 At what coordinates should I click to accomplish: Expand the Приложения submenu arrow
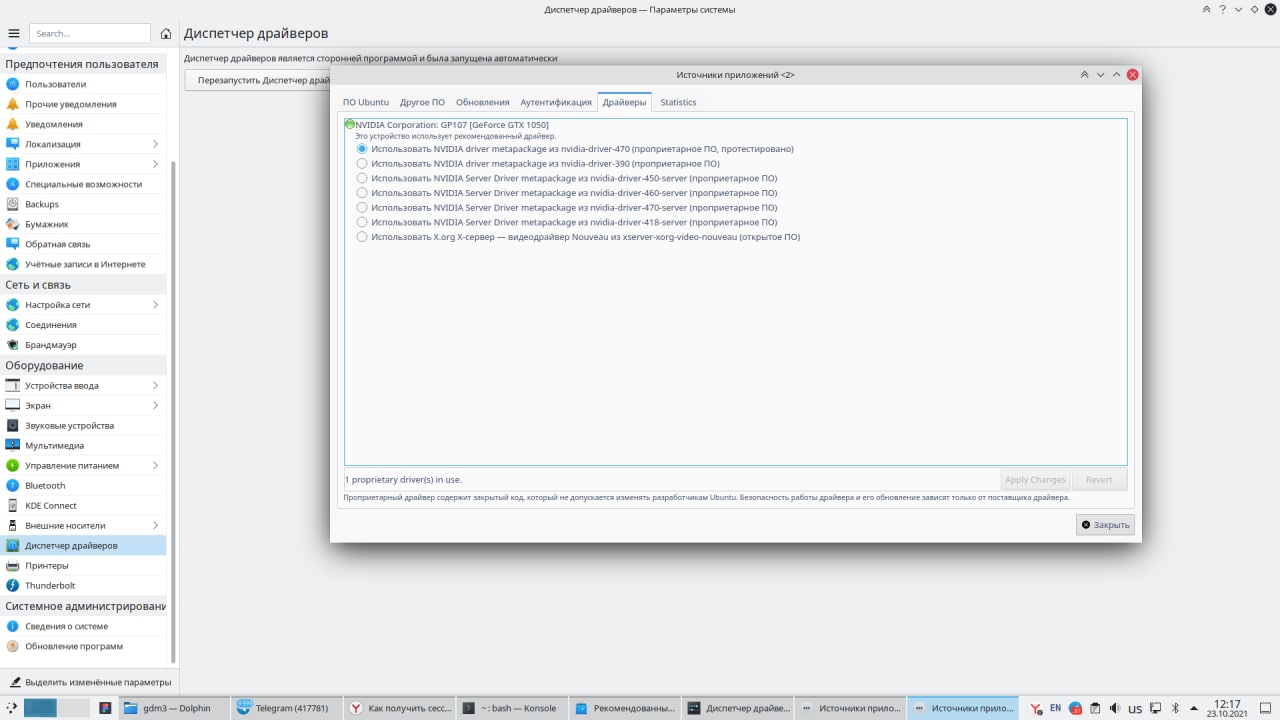click(x=155, y=164)
